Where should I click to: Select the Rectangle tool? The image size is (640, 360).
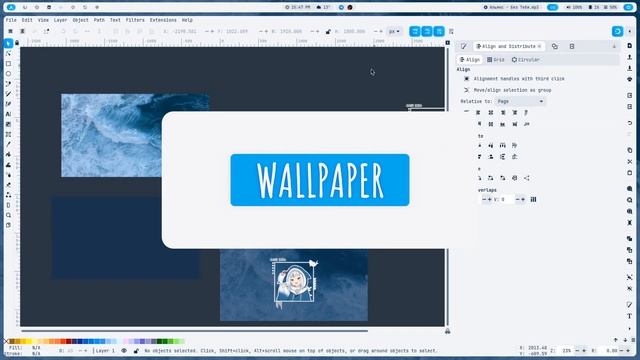[8, 64]
